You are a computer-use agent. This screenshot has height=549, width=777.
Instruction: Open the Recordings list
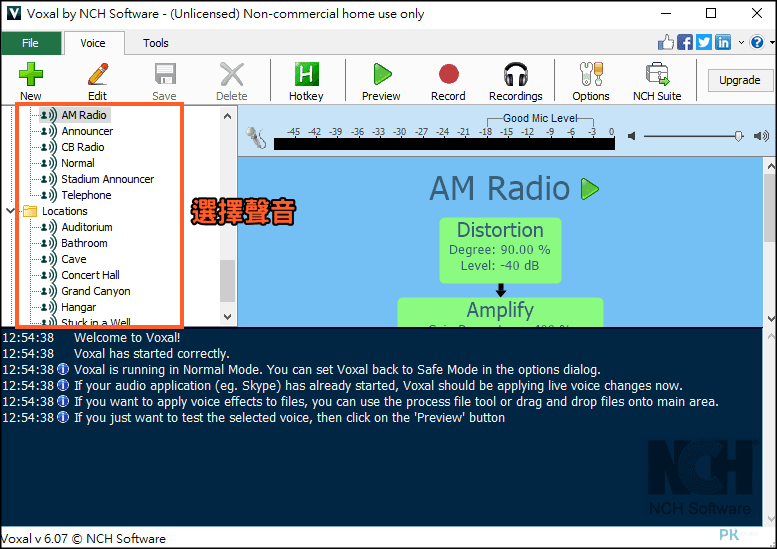point(515,81)
